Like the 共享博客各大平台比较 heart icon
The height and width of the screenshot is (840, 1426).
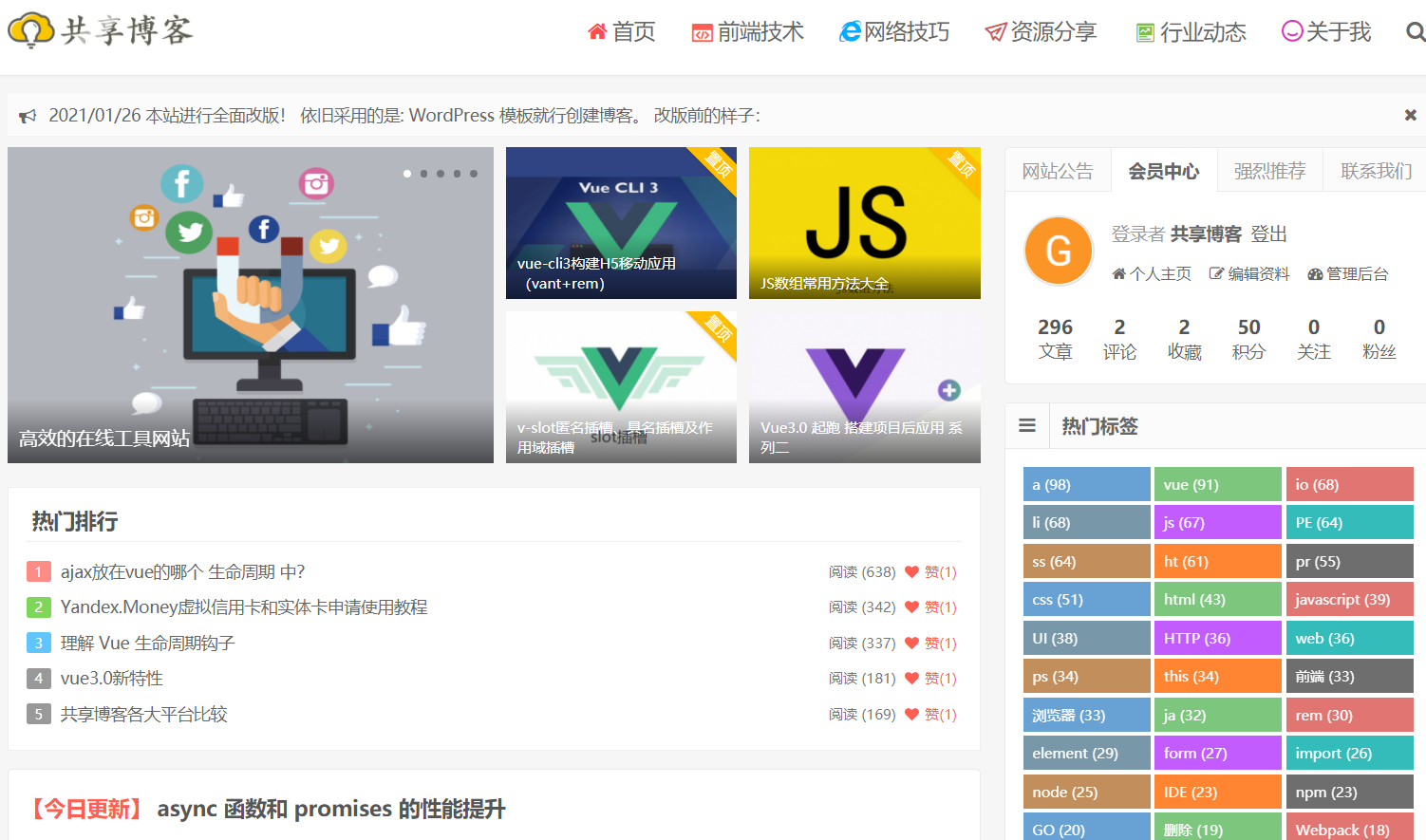pos(911,714)
